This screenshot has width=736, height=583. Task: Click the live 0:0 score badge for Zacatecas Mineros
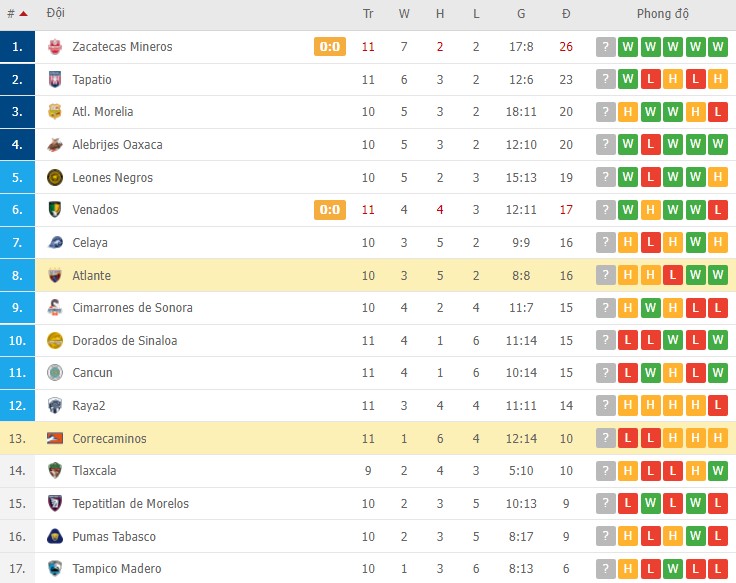tap(330, 47)
